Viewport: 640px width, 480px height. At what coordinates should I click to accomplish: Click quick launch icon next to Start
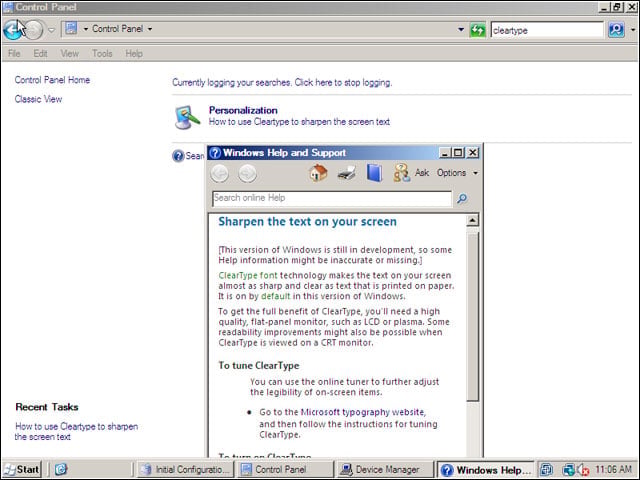[60, 469]
